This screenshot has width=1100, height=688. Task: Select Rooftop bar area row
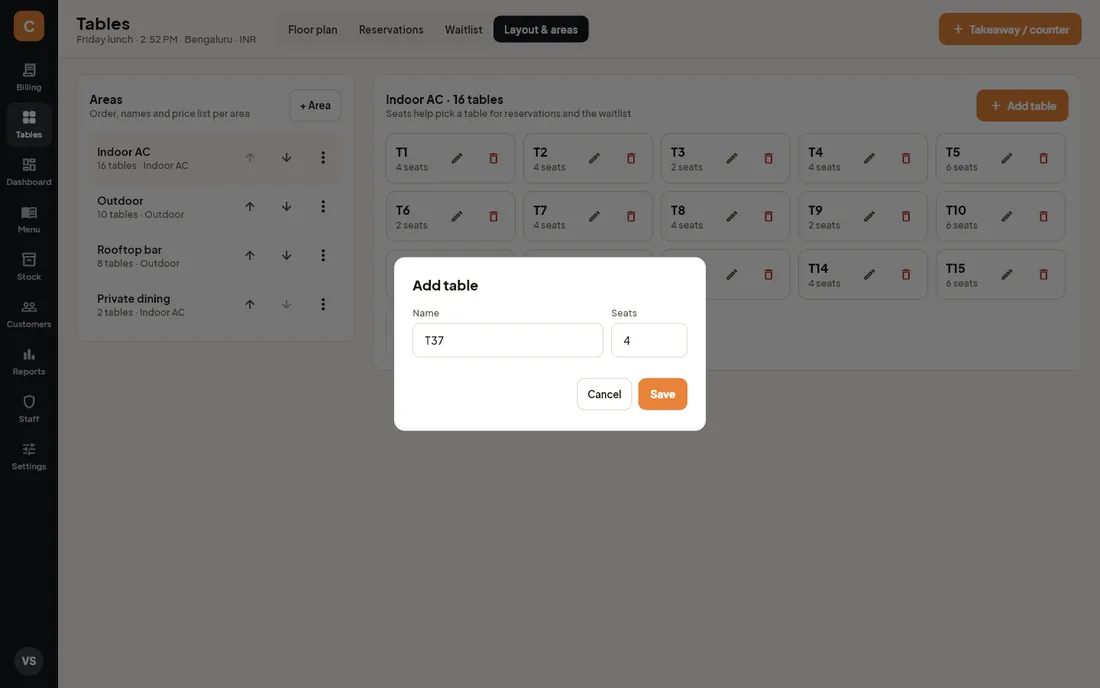coord(215,256)
